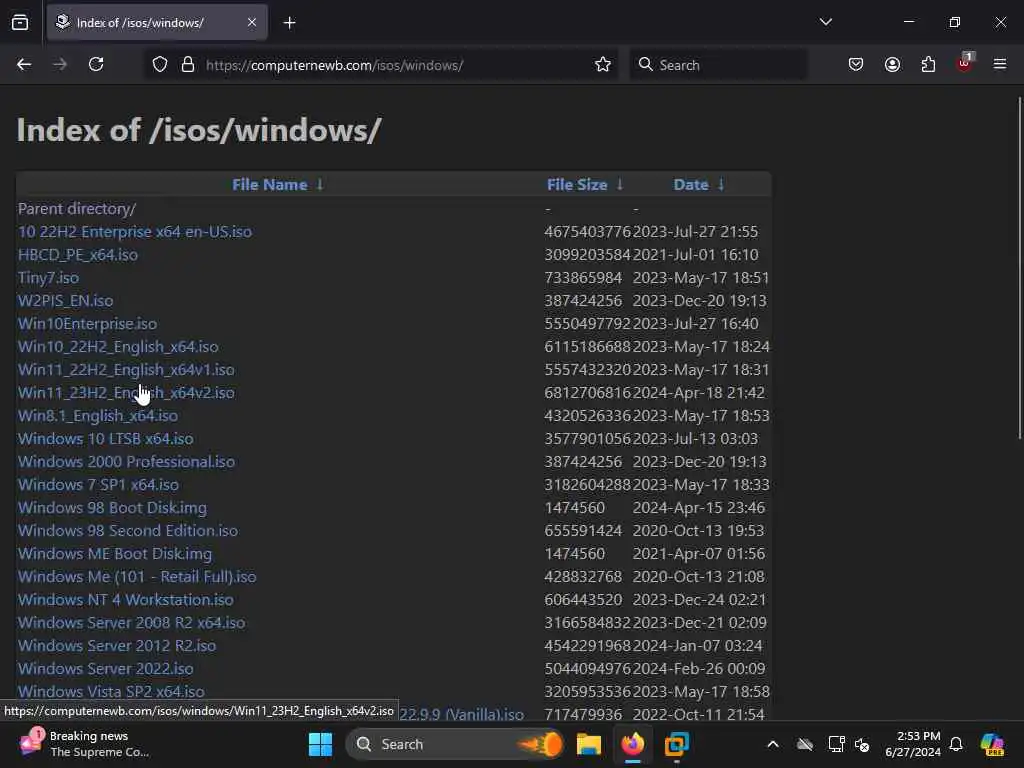This screenshot has width=1024, height=768.
Task: Click the Firefox taskbar icon
Action: [x=633, y=744]
